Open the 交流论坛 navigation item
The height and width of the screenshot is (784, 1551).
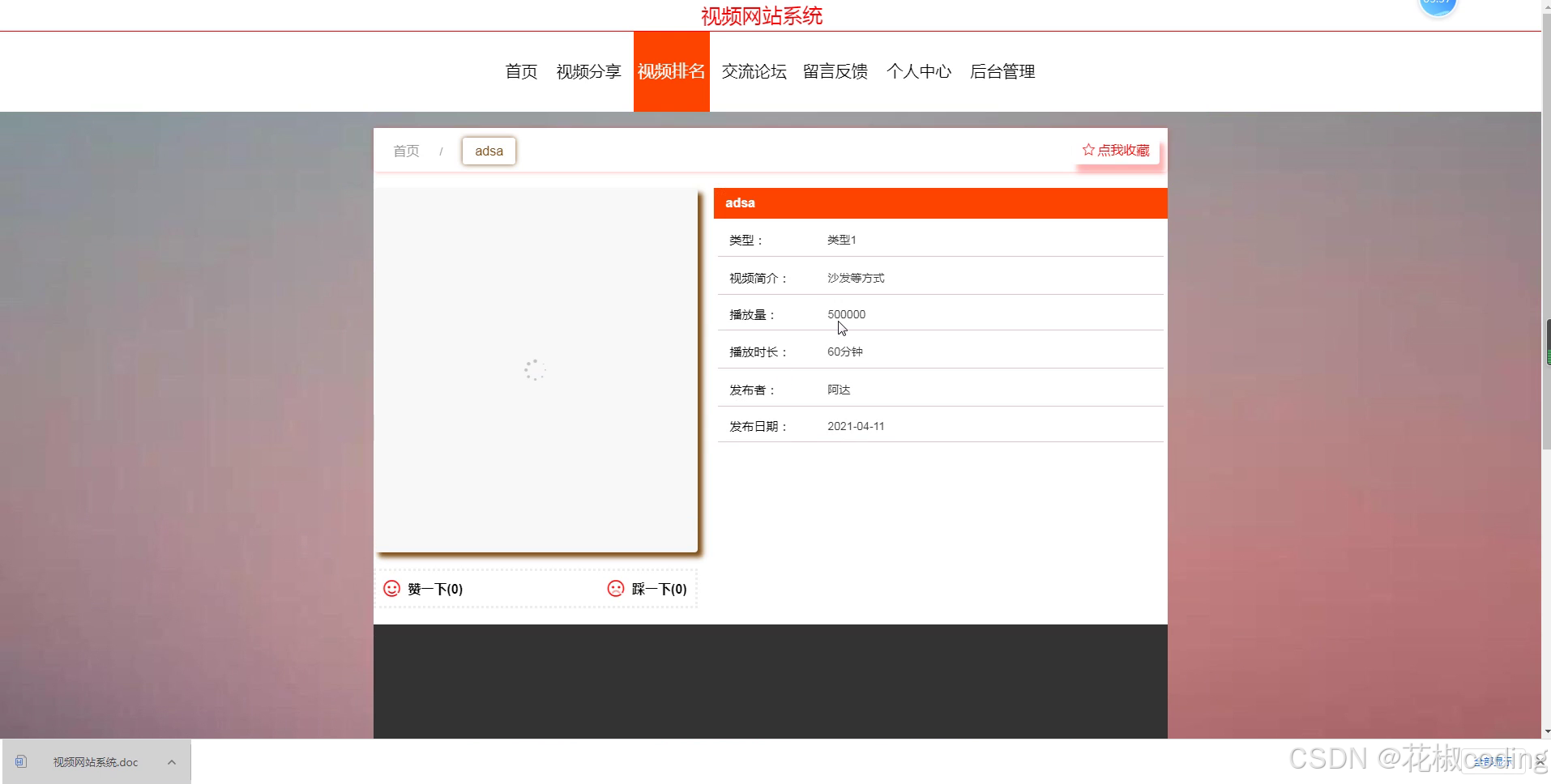[753, 71]
